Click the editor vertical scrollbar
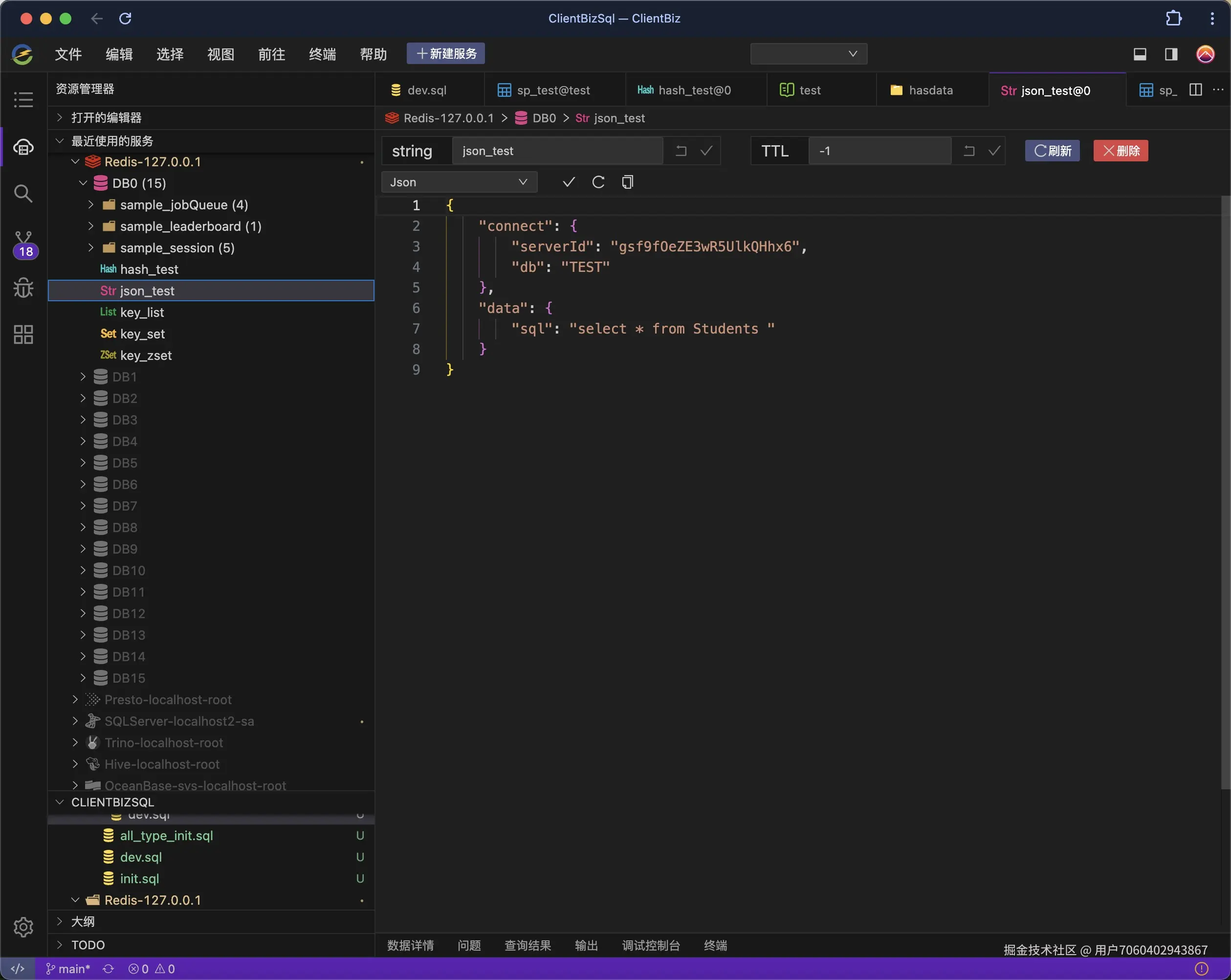The image size is (1231, 980). 1225,491
